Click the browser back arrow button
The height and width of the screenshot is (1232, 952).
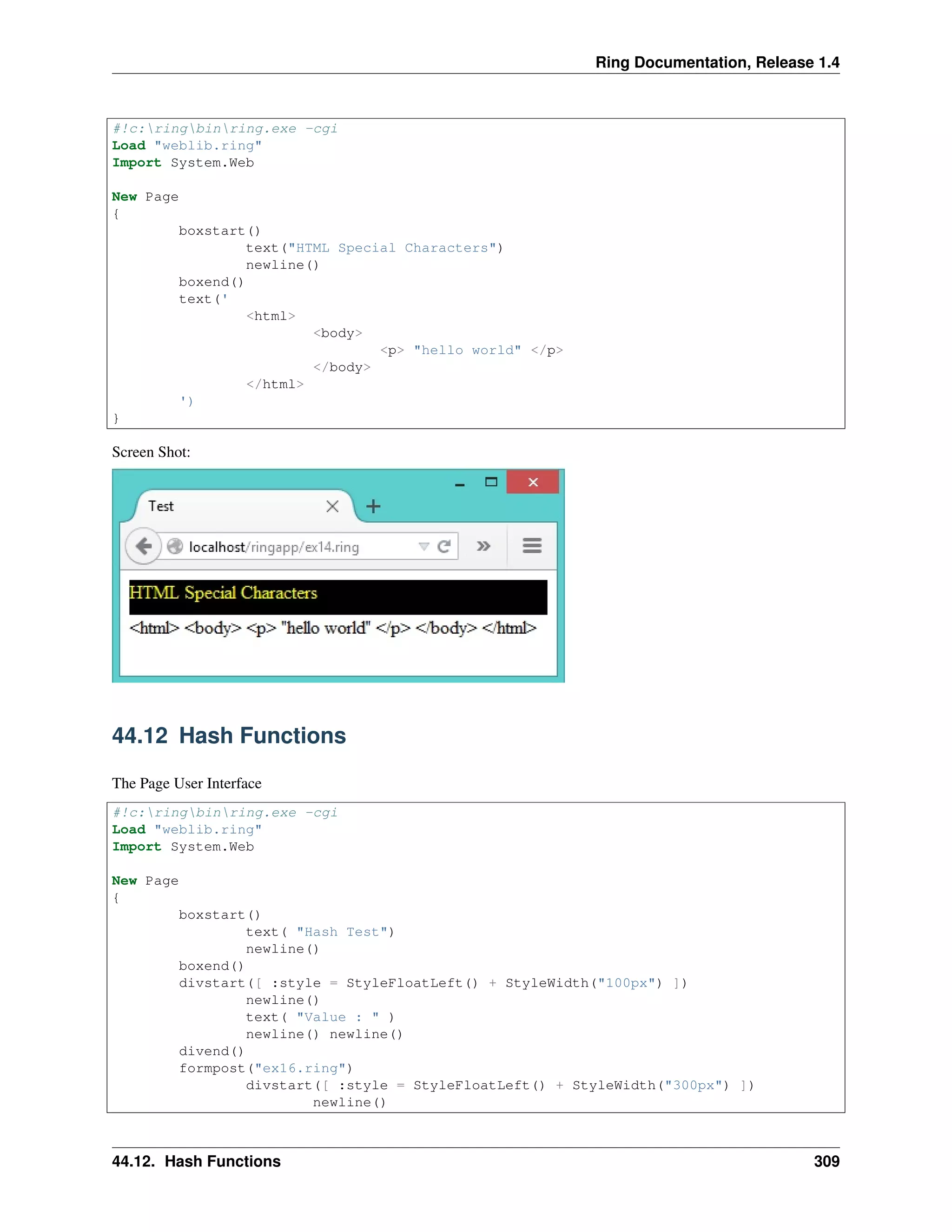pyautogui.click(x=144, y=546)
